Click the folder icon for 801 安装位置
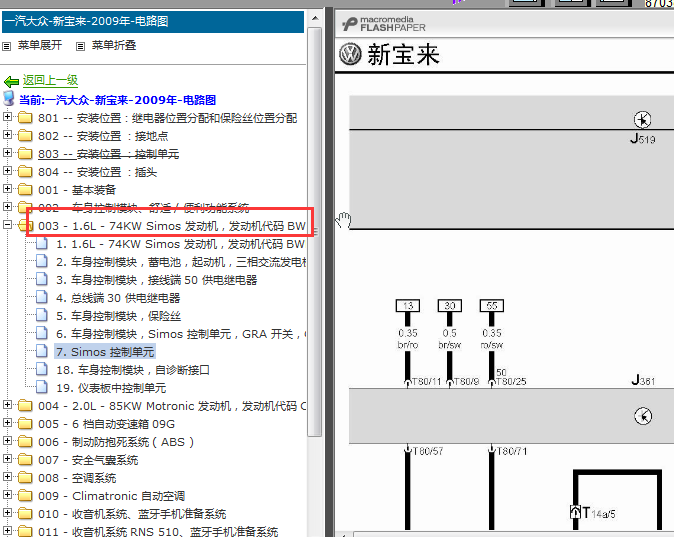This screenshot has height=537, width=674. (x=25, y=117)
